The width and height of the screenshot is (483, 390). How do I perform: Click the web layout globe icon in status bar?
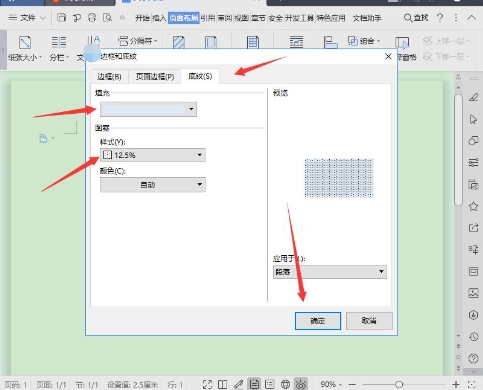285,384
